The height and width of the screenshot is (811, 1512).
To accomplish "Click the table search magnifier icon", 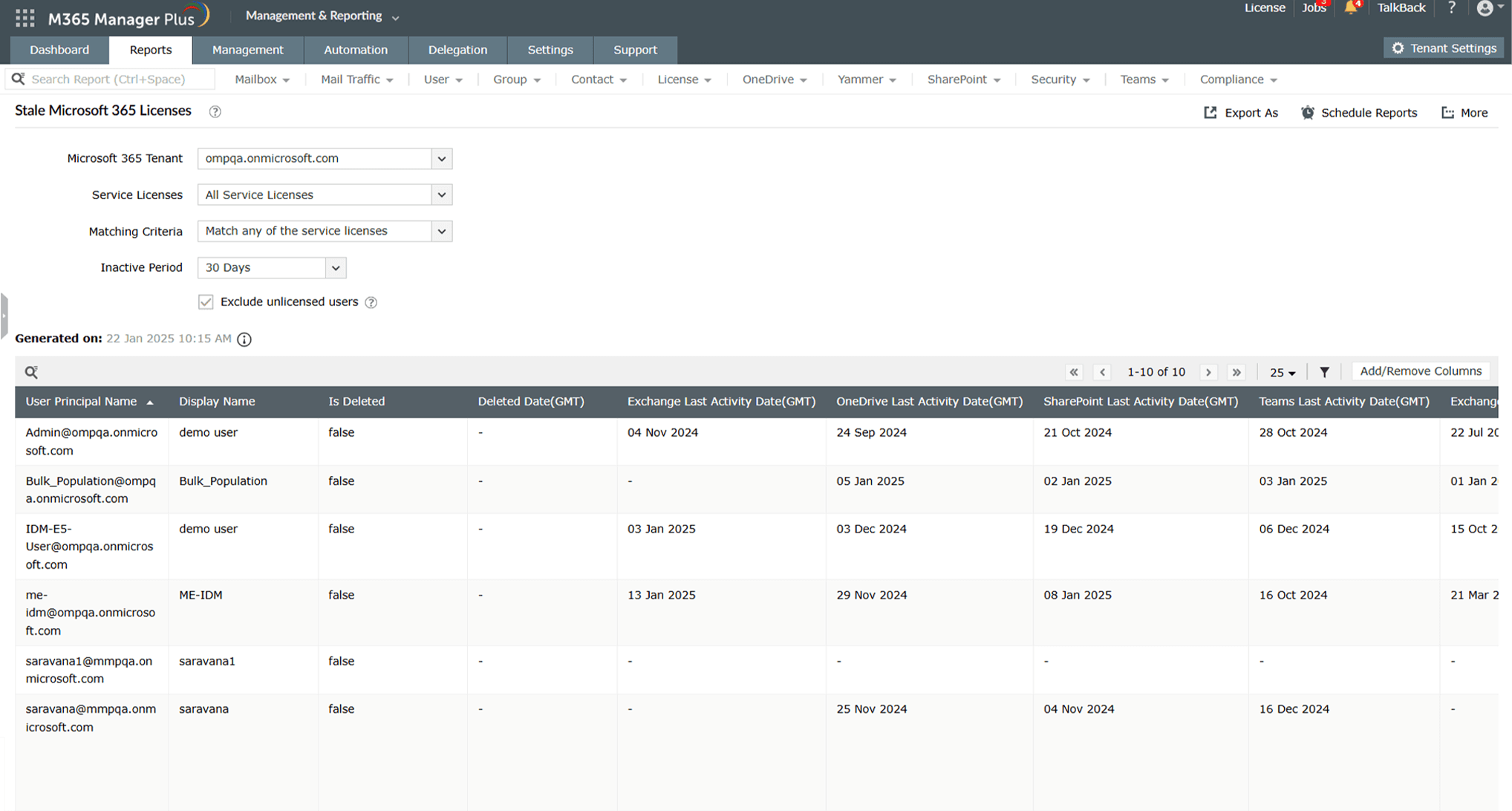I will (31, 372).
